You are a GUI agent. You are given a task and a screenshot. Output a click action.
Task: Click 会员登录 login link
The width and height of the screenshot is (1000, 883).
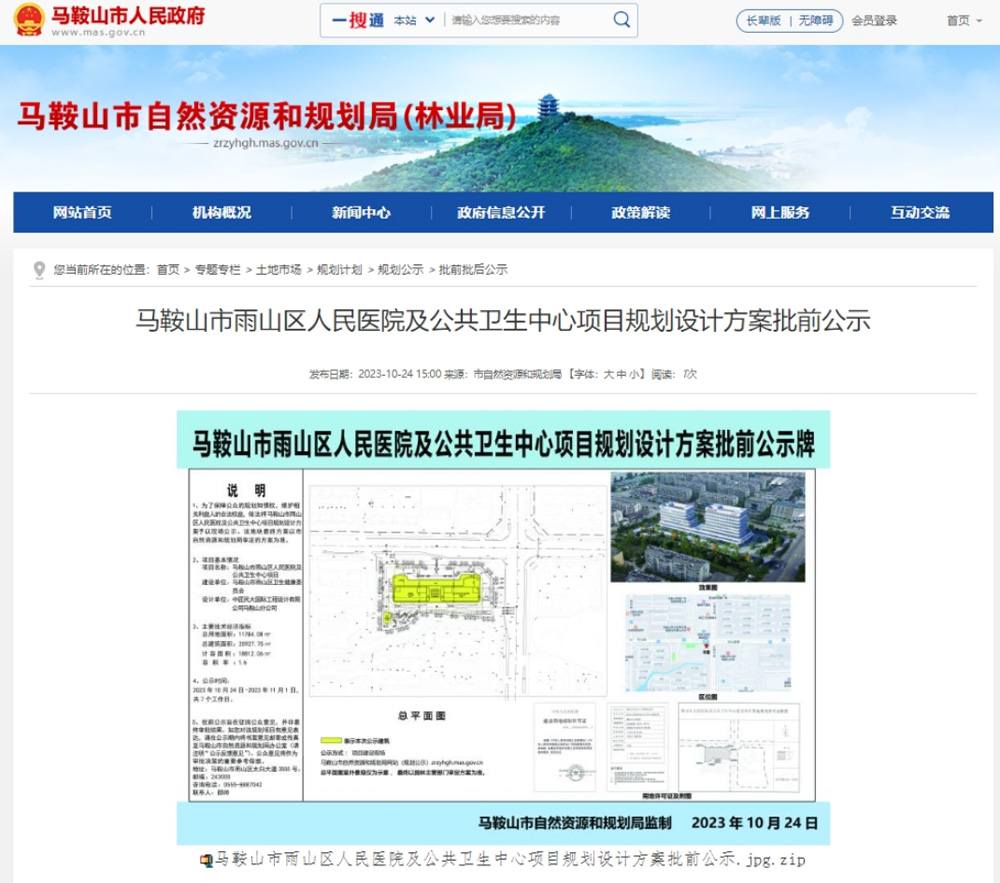(874, 20)
